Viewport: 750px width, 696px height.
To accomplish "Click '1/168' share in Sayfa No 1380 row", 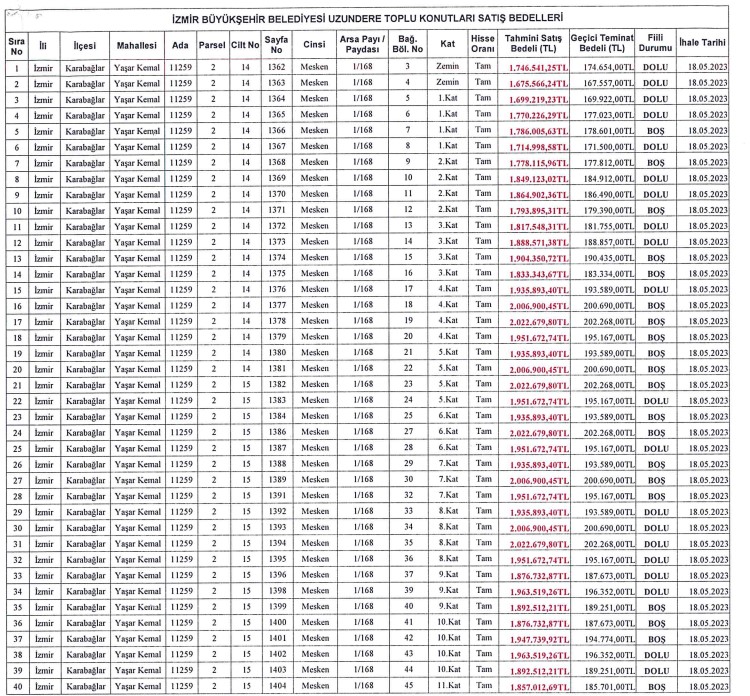I will pos(363,353).
